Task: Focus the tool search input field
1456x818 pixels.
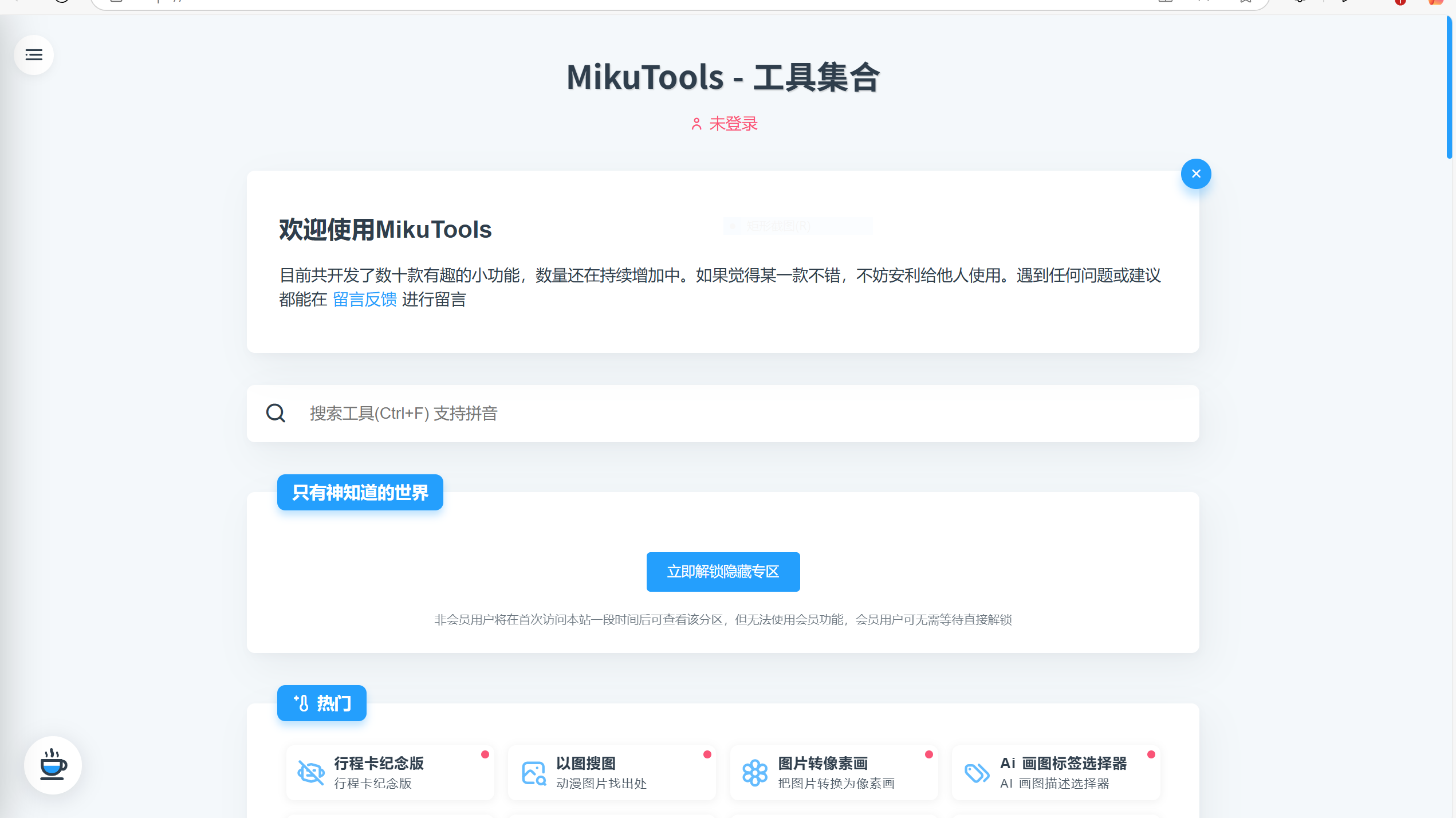Action: coord(723,413)
